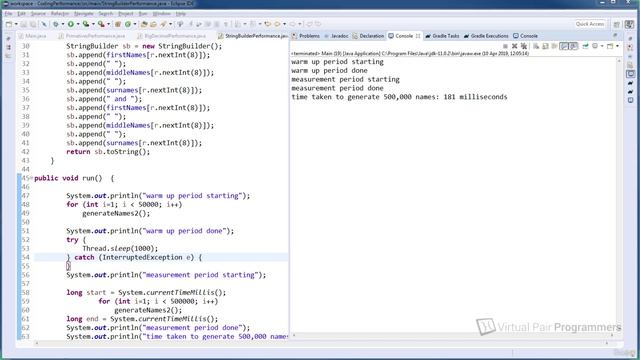This screenshot has height=360, width=640.
Task: Open the Open Perspective button
Action: (617, 24)
